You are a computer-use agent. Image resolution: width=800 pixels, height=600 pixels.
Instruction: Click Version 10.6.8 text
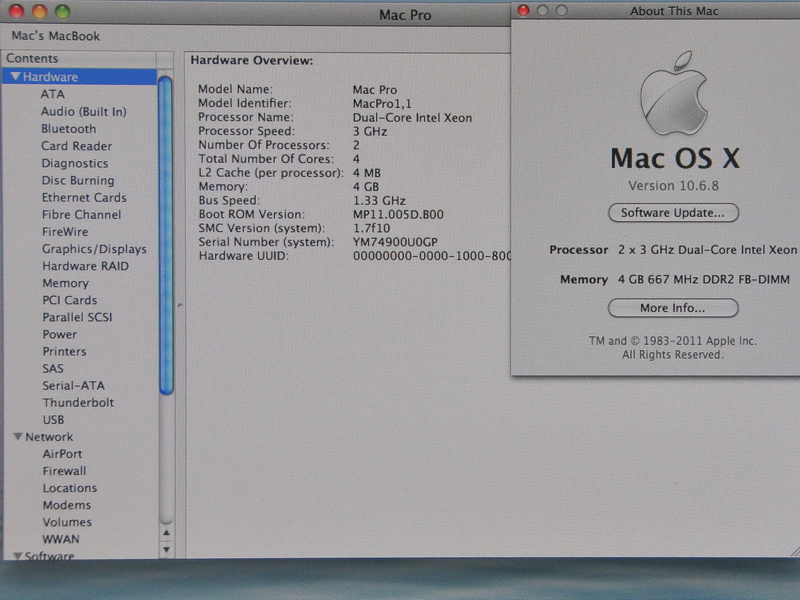pyautogui.click(x=673, y=186)
